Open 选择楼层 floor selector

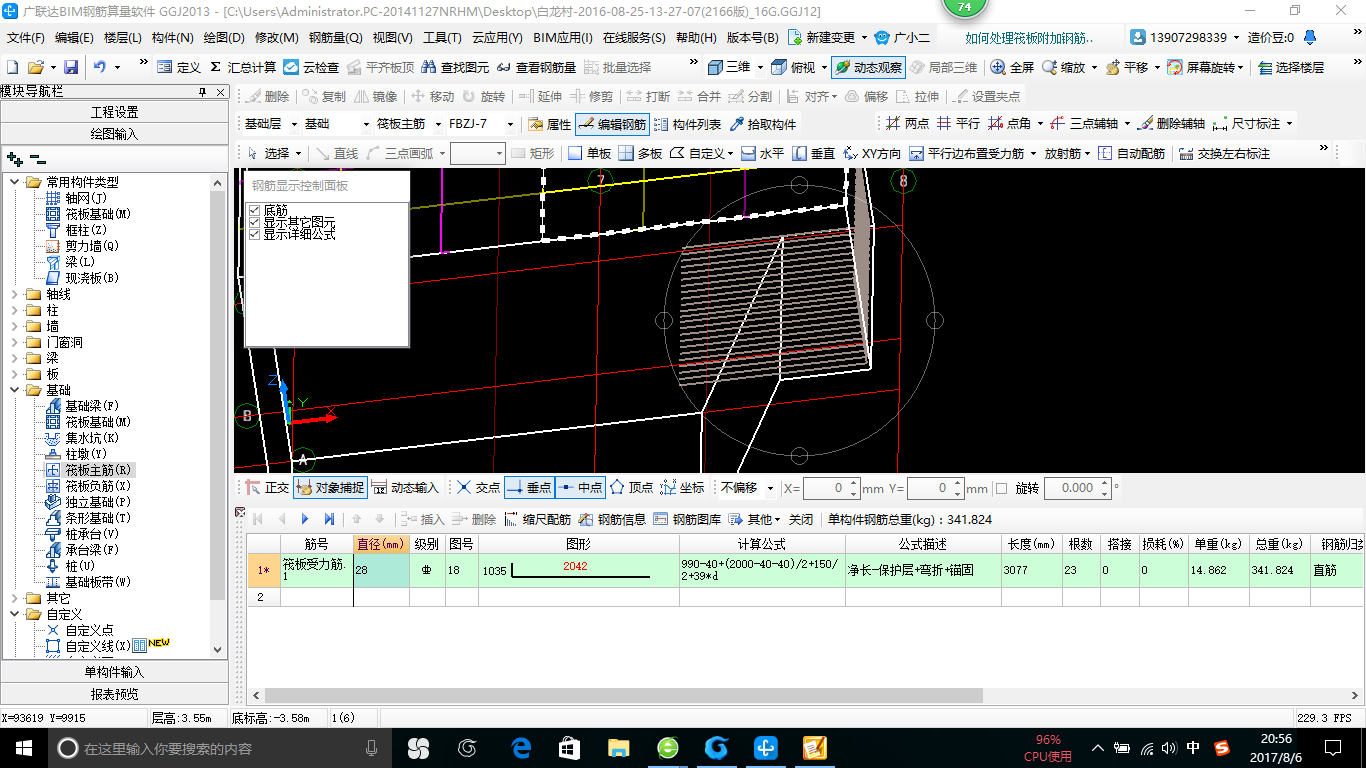[1291, 67]
